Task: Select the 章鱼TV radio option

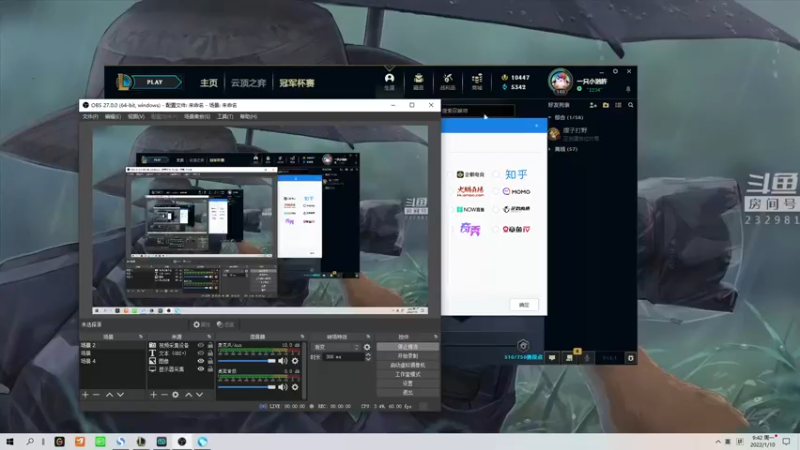Action: pos(495,230)
